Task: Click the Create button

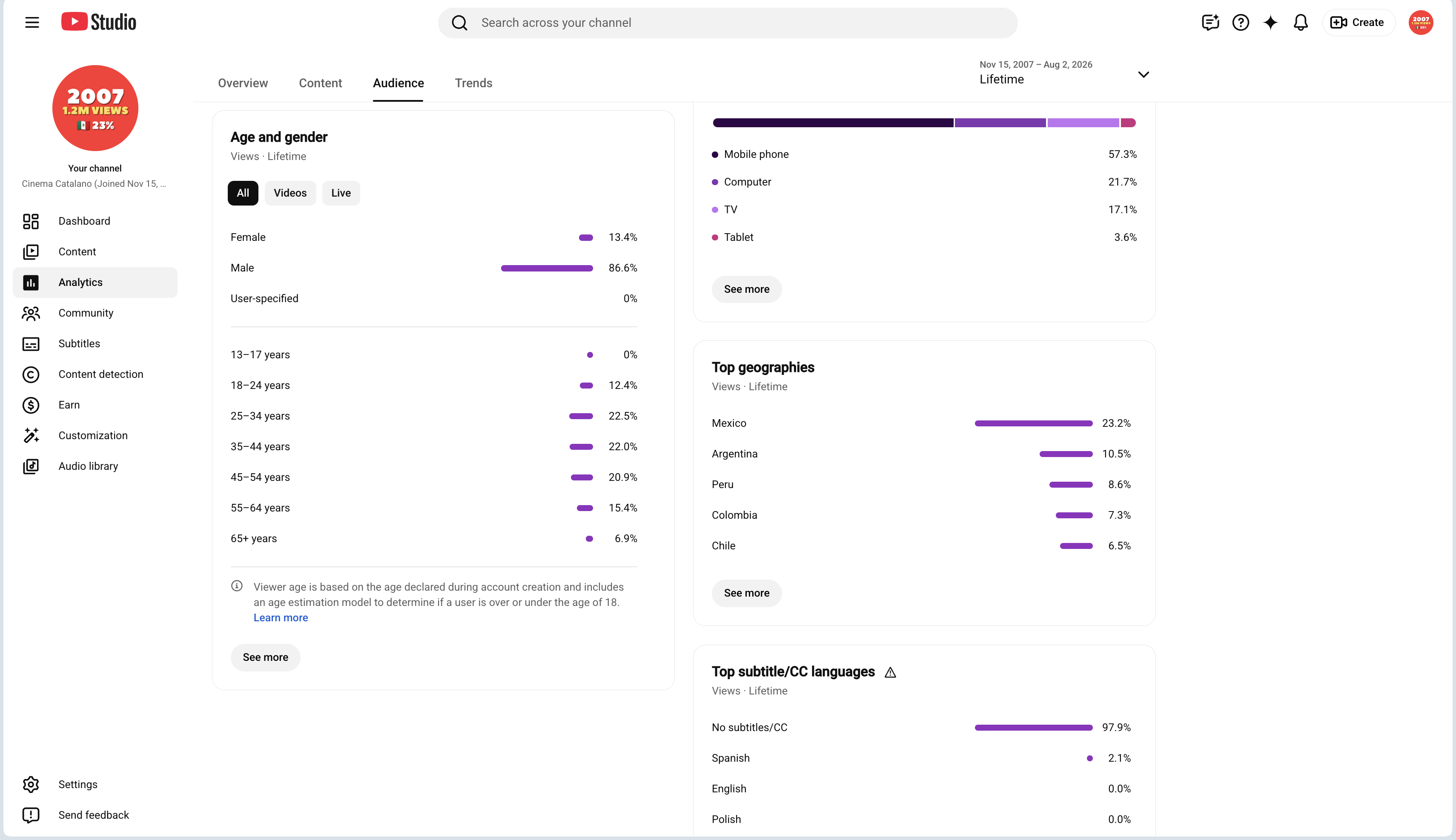Action: (x=1358, y=23)
